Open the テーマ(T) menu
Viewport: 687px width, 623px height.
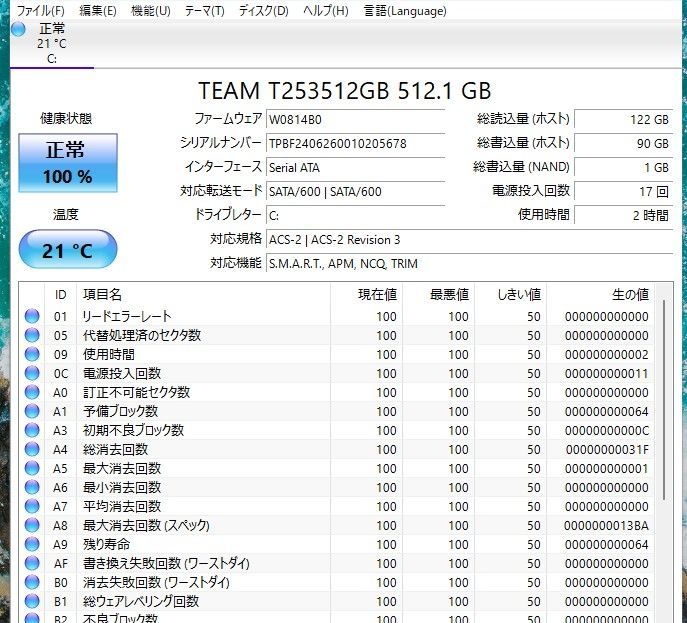204,11
